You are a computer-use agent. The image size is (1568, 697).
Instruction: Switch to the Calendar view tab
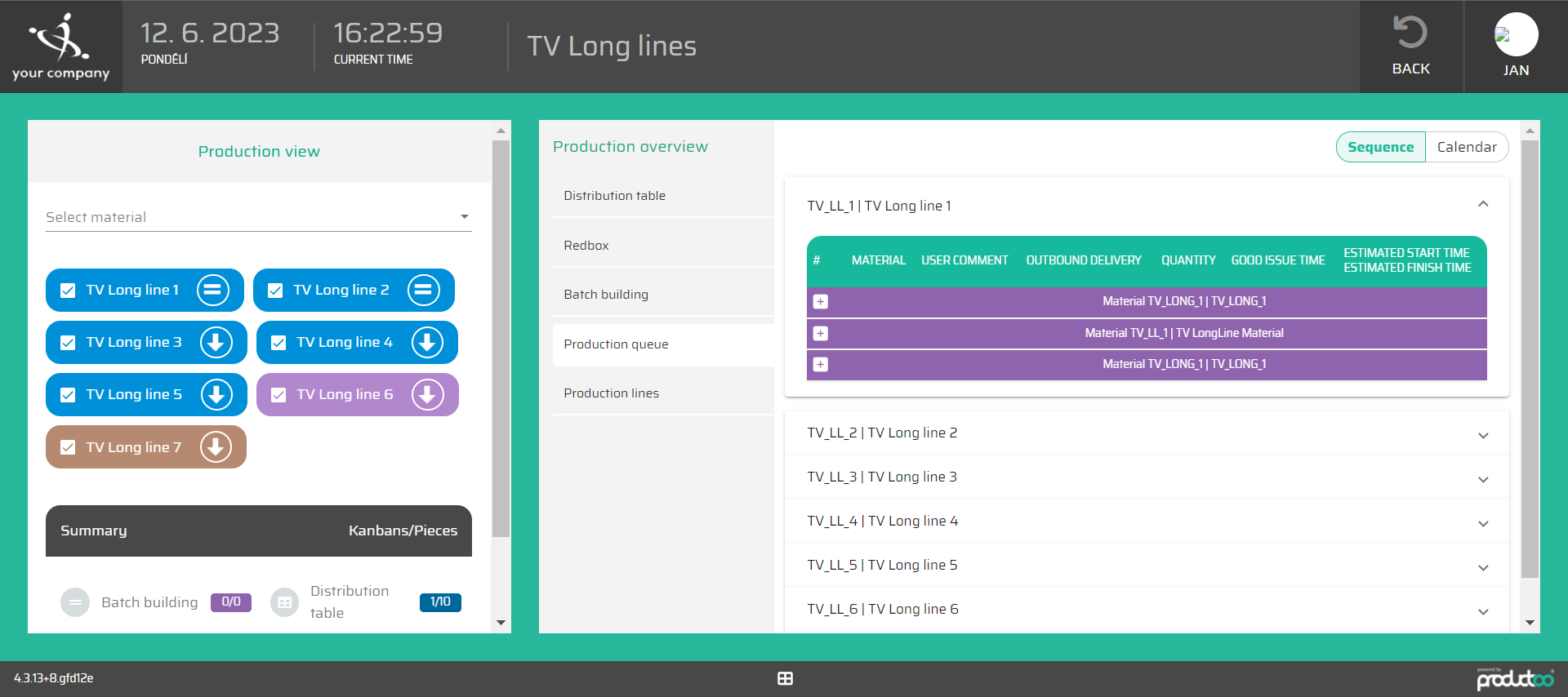[1466, 147]
